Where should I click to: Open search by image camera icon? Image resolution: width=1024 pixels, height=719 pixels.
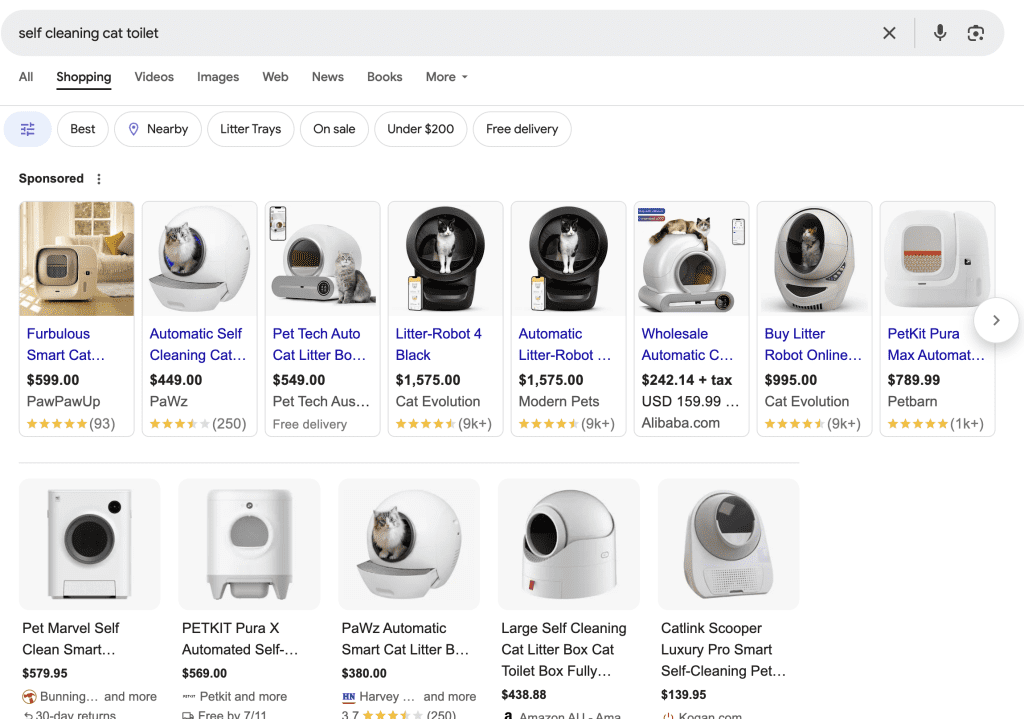pyautogui.click(x=976, y=33)
